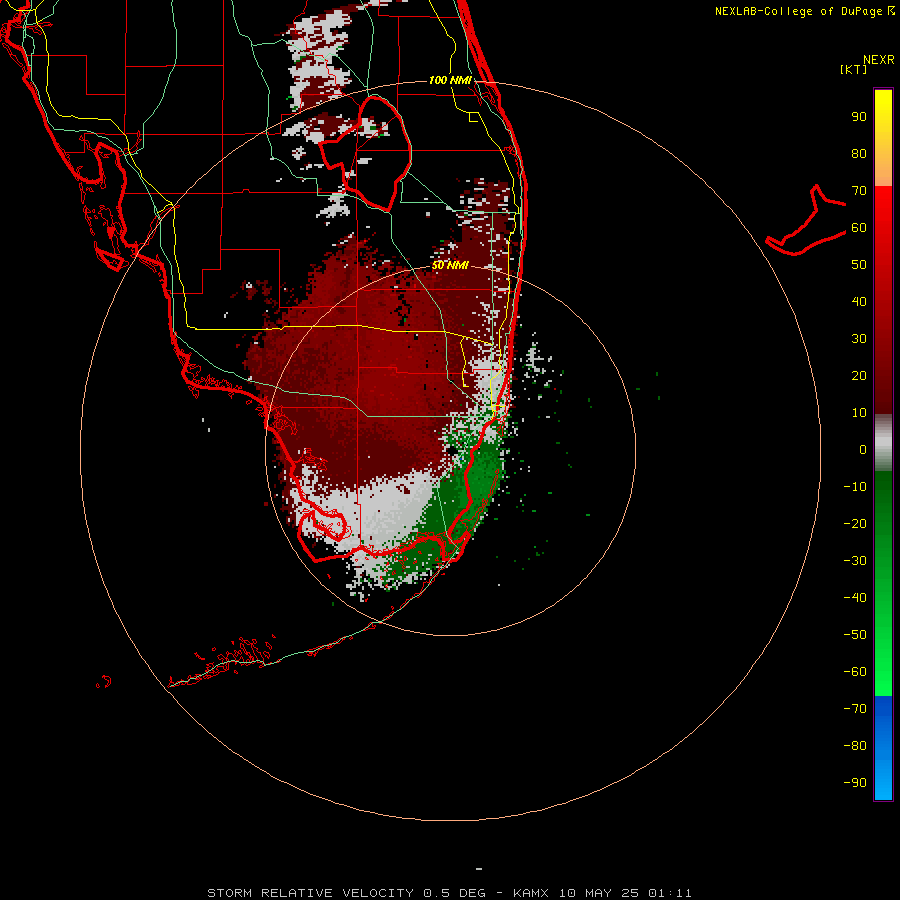
Task: Click the 0 value on velocity scale
Action: [863, 450]
